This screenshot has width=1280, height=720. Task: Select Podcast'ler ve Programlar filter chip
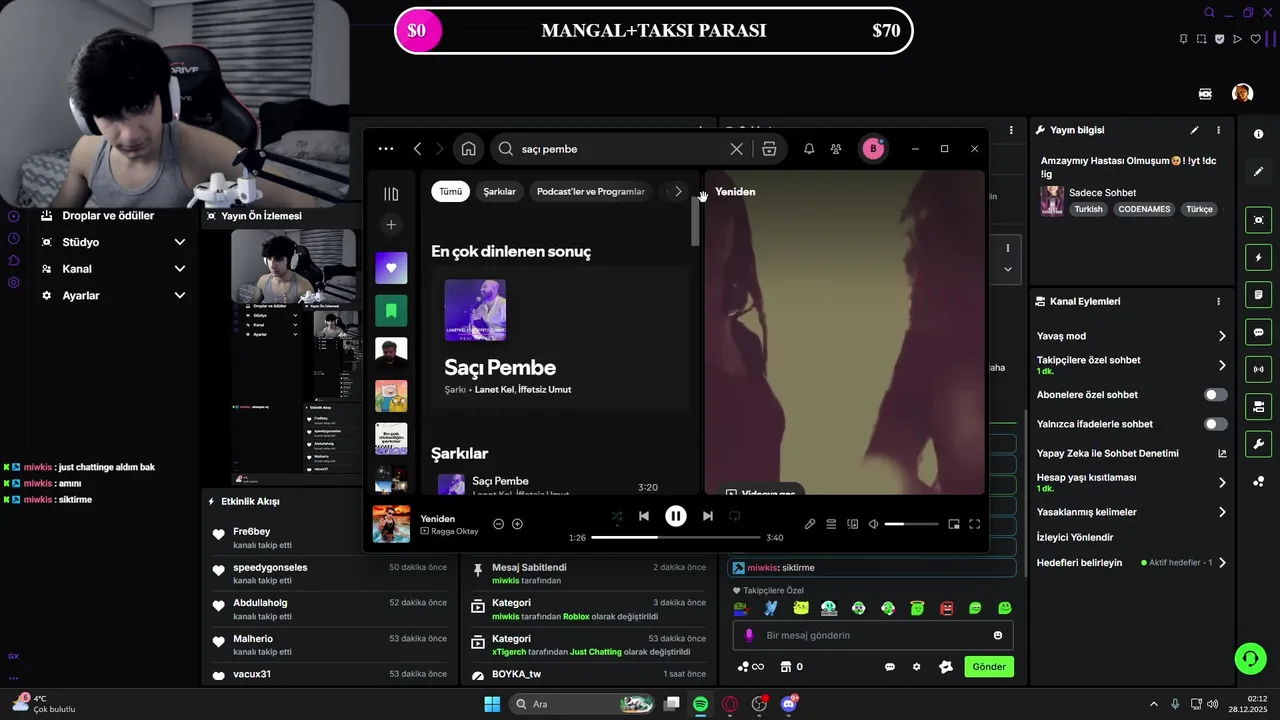tap(591, 191)
